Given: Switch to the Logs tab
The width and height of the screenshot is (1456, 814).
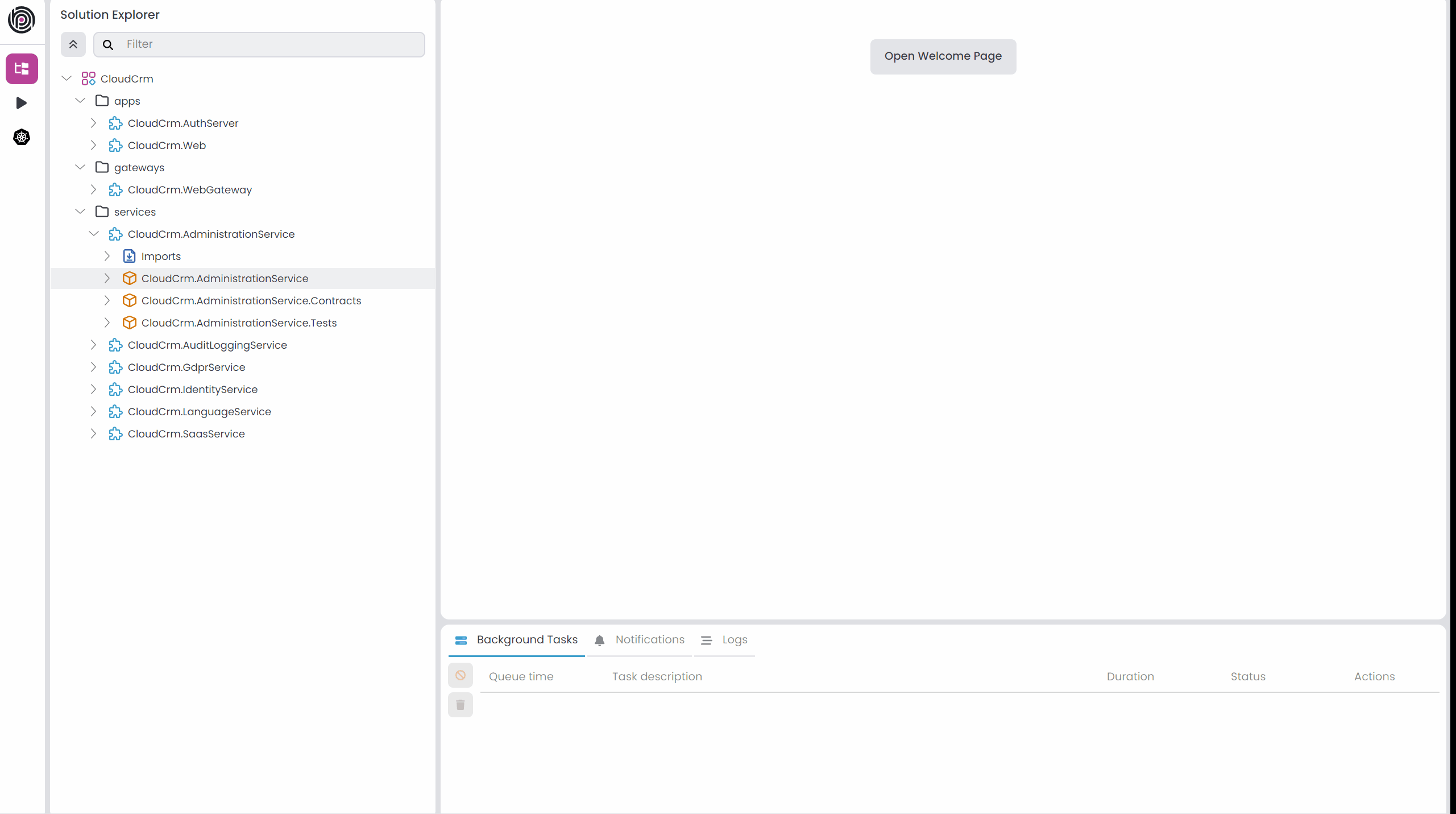Looking at the screenshot, I should [x=724, y=640].
